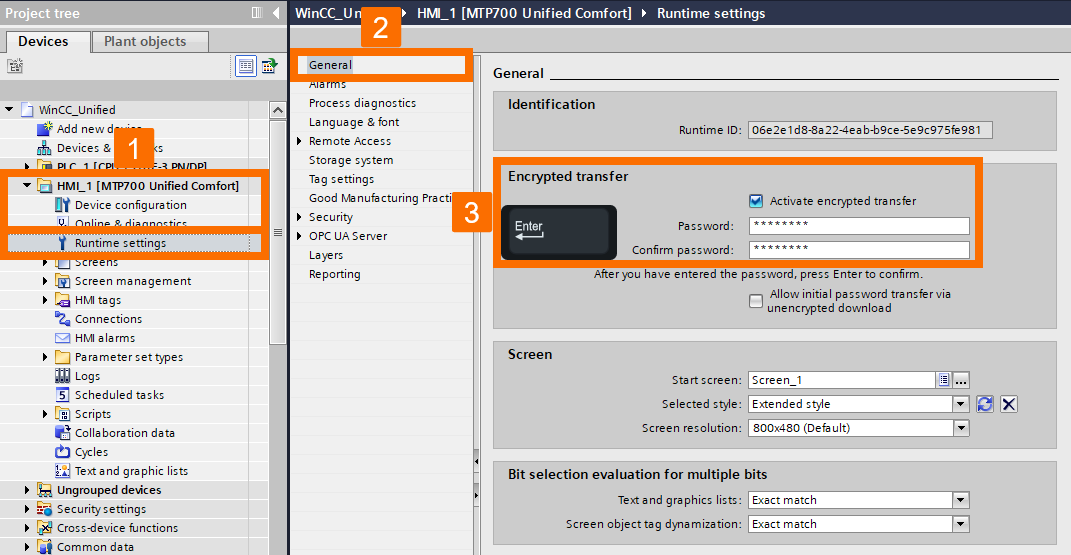The height and width of the screenshot is (555, 1071).
Task: Click the Scripts icon
Action: [x=62, y=414]
